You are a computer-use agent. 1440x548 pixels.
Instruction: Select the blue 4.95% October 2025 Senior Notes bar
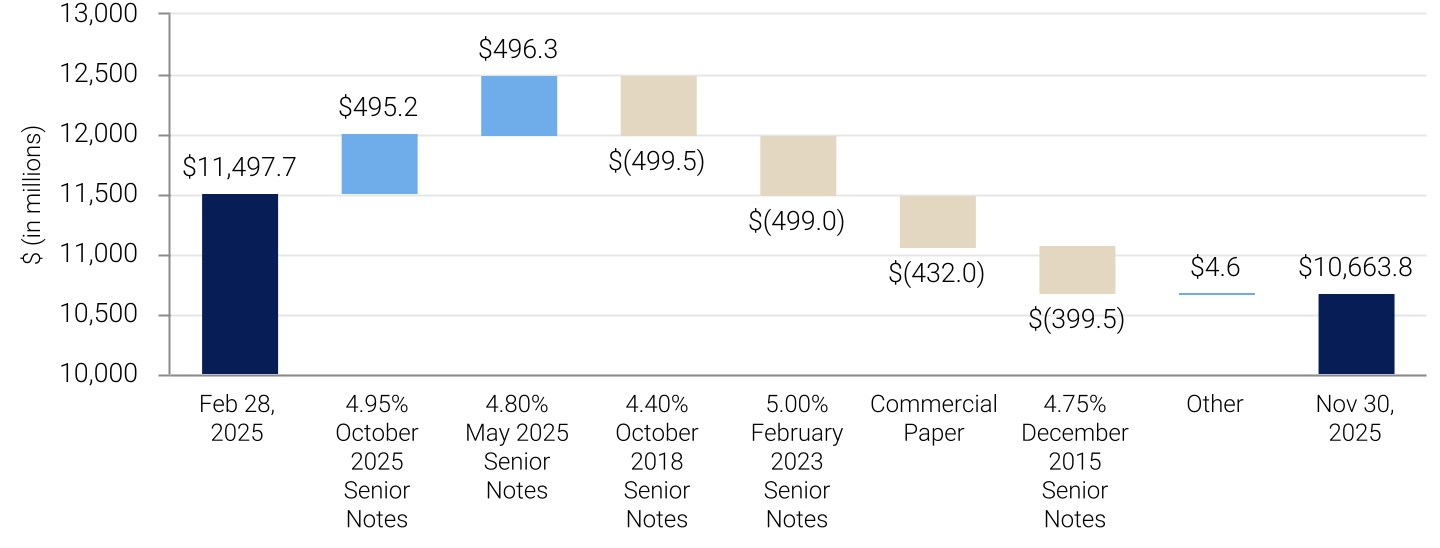click(x=379, y=164)
